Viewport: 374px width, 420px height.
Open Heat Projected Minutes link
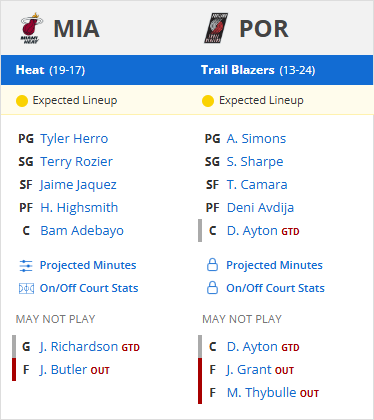pyautogui.click(x=88, y=265)
